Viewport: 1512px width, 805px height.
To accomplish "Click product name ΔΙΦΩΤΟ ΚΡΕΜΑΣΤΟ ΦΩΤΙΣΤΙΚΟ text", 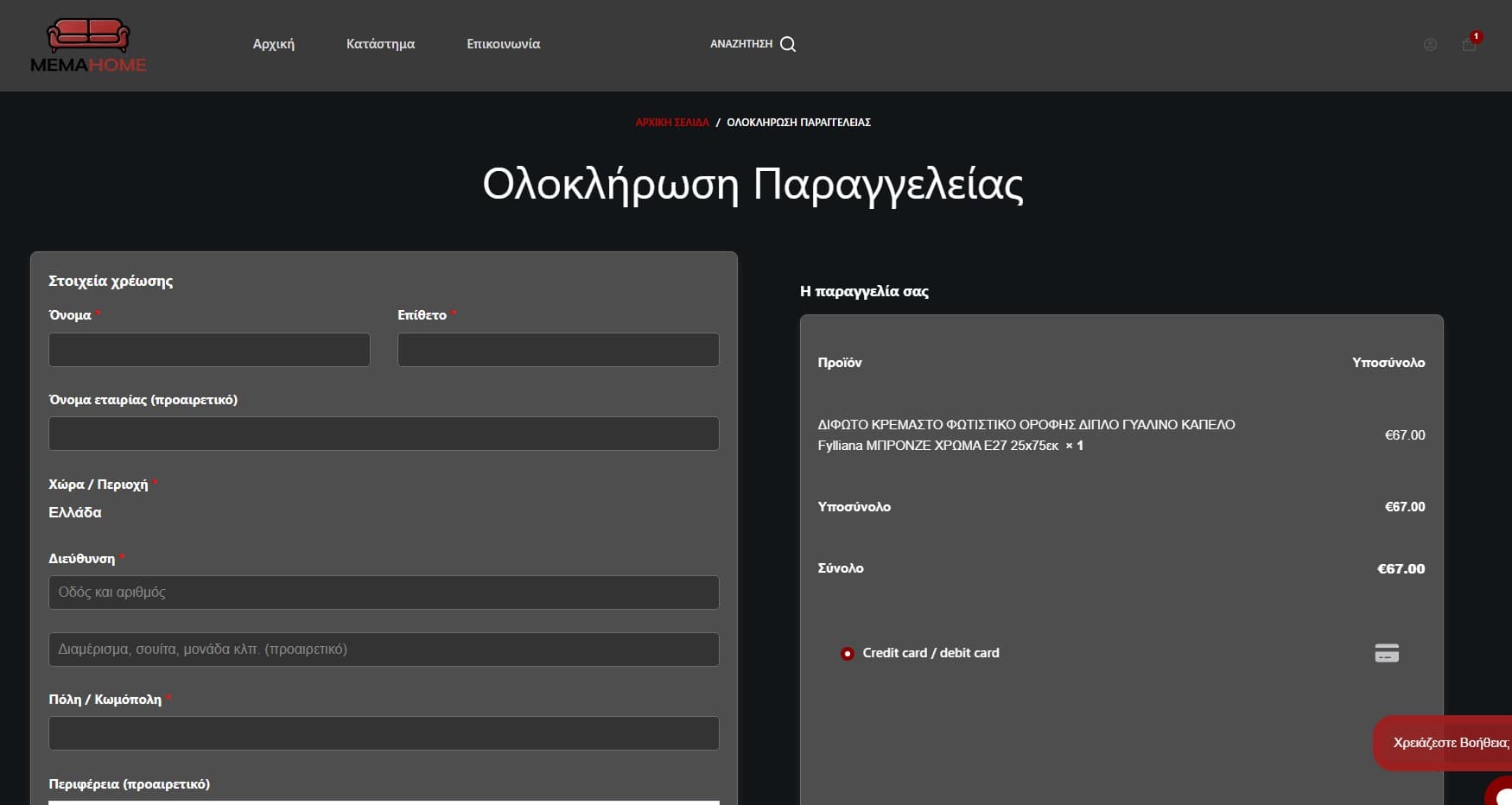I will [1026, 435].
